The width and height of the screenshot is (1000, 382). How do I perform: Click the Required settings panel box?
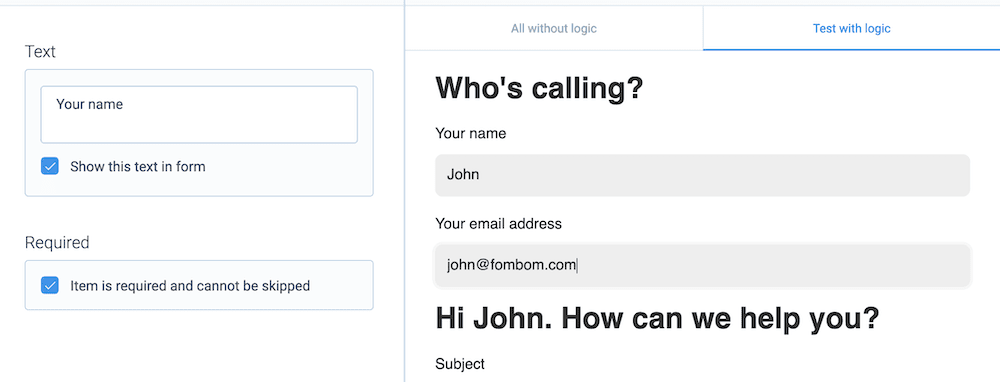coord(199,285)
